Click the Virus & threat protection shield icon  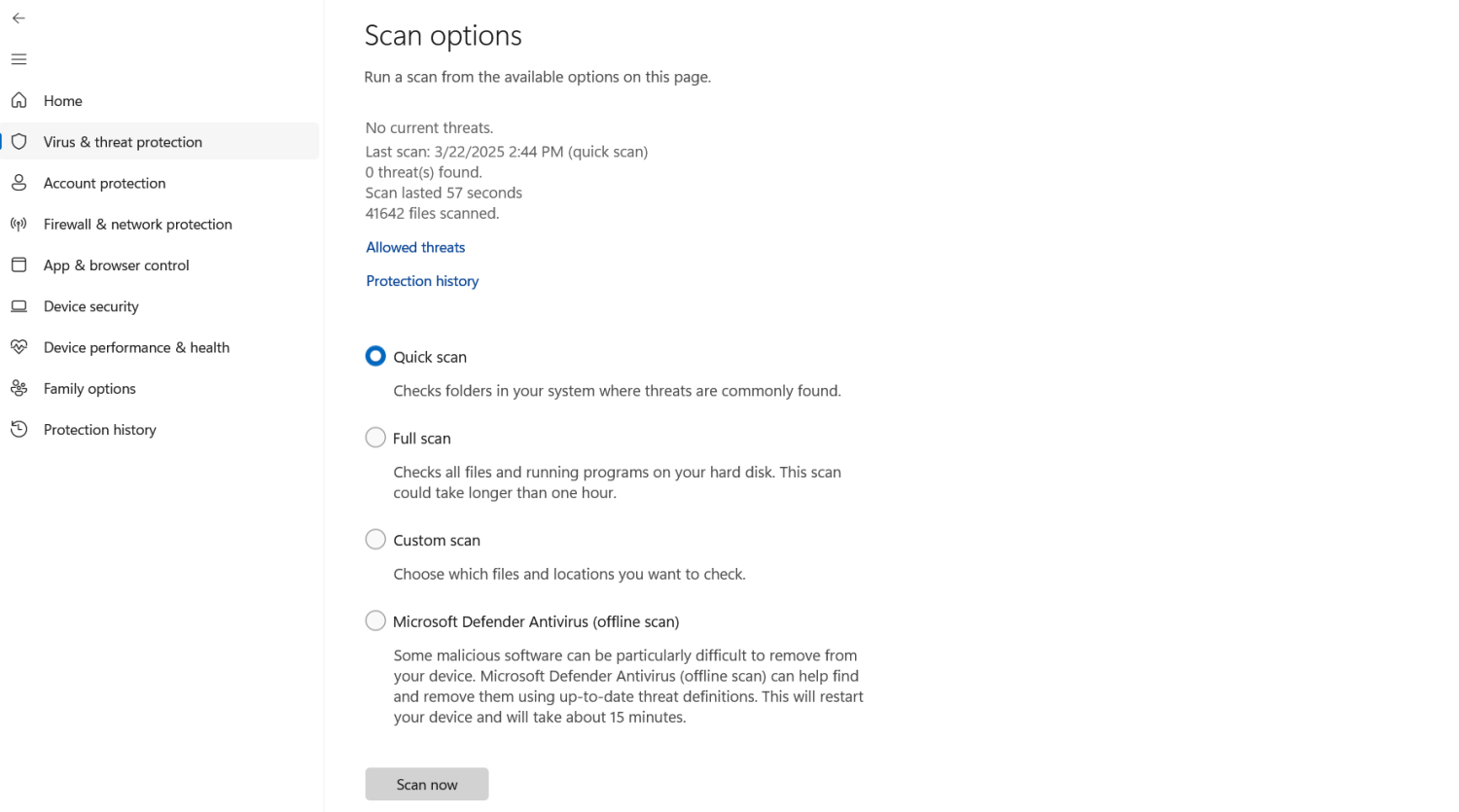tap(18, 142)
